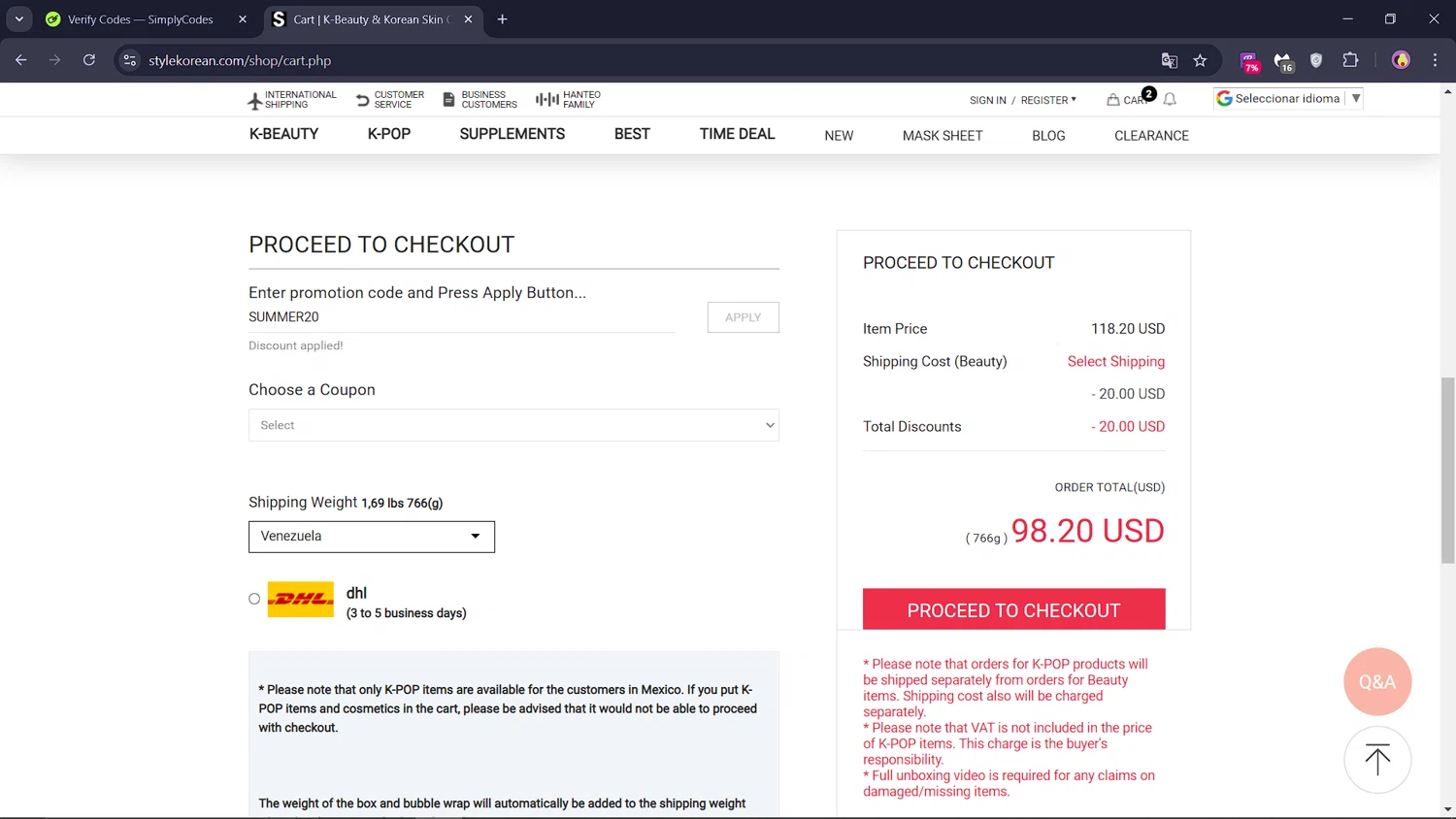Click the Discount applied! message
The height and width of the screenshot is (819, 1456).
click(295, 345)
